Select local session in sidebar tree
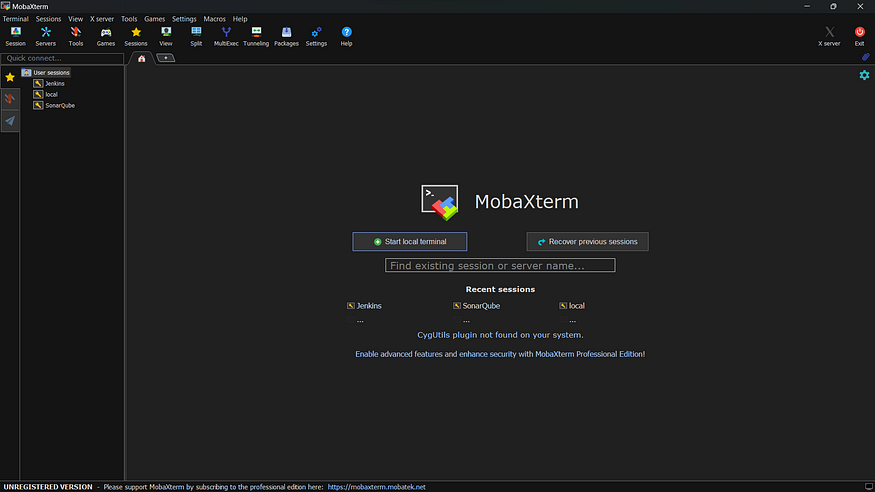875x492 pixels. tap(46, 94)
